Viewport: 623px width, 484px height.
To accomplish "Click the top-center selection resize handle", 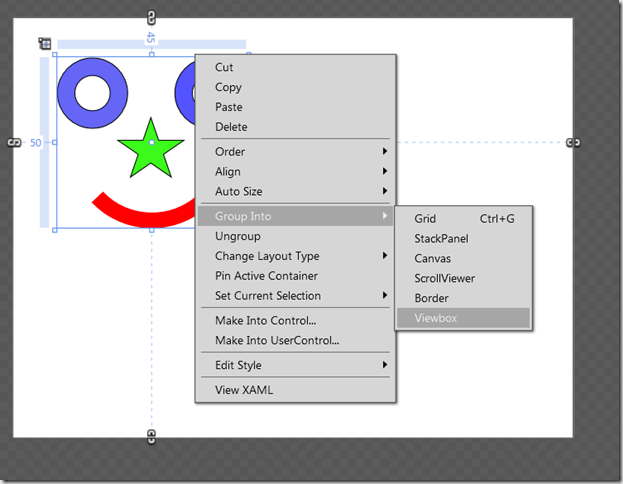I will 151,54.
